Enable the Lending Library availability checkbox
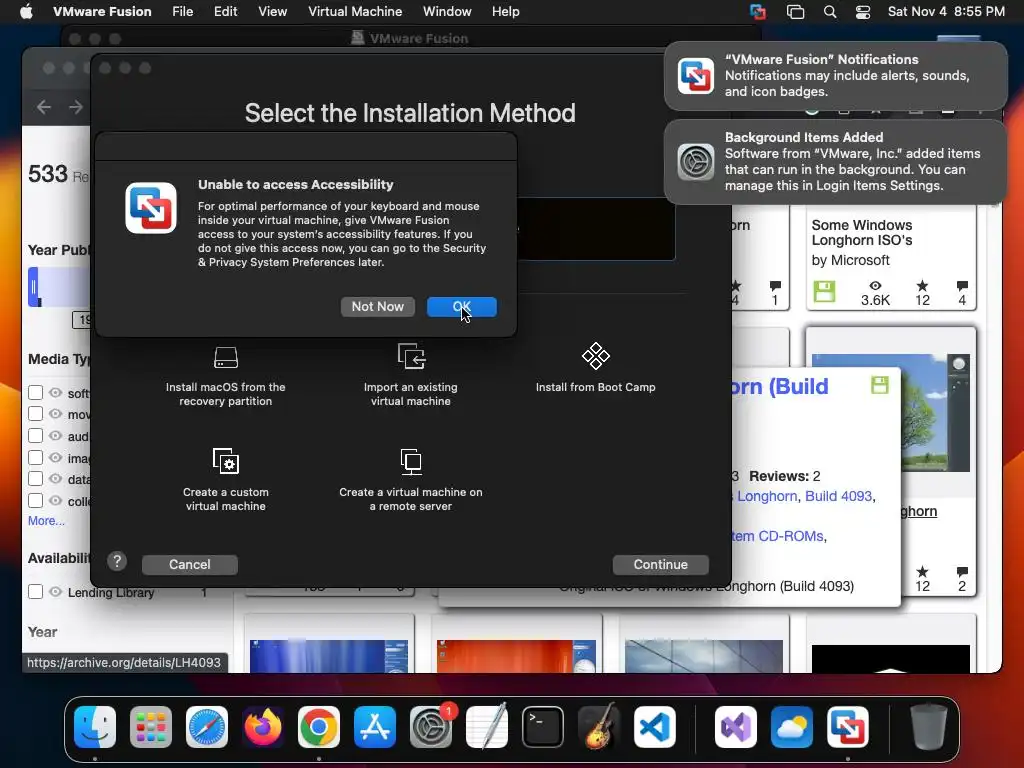Screen dimensions: 1024x768 point(35,592)
